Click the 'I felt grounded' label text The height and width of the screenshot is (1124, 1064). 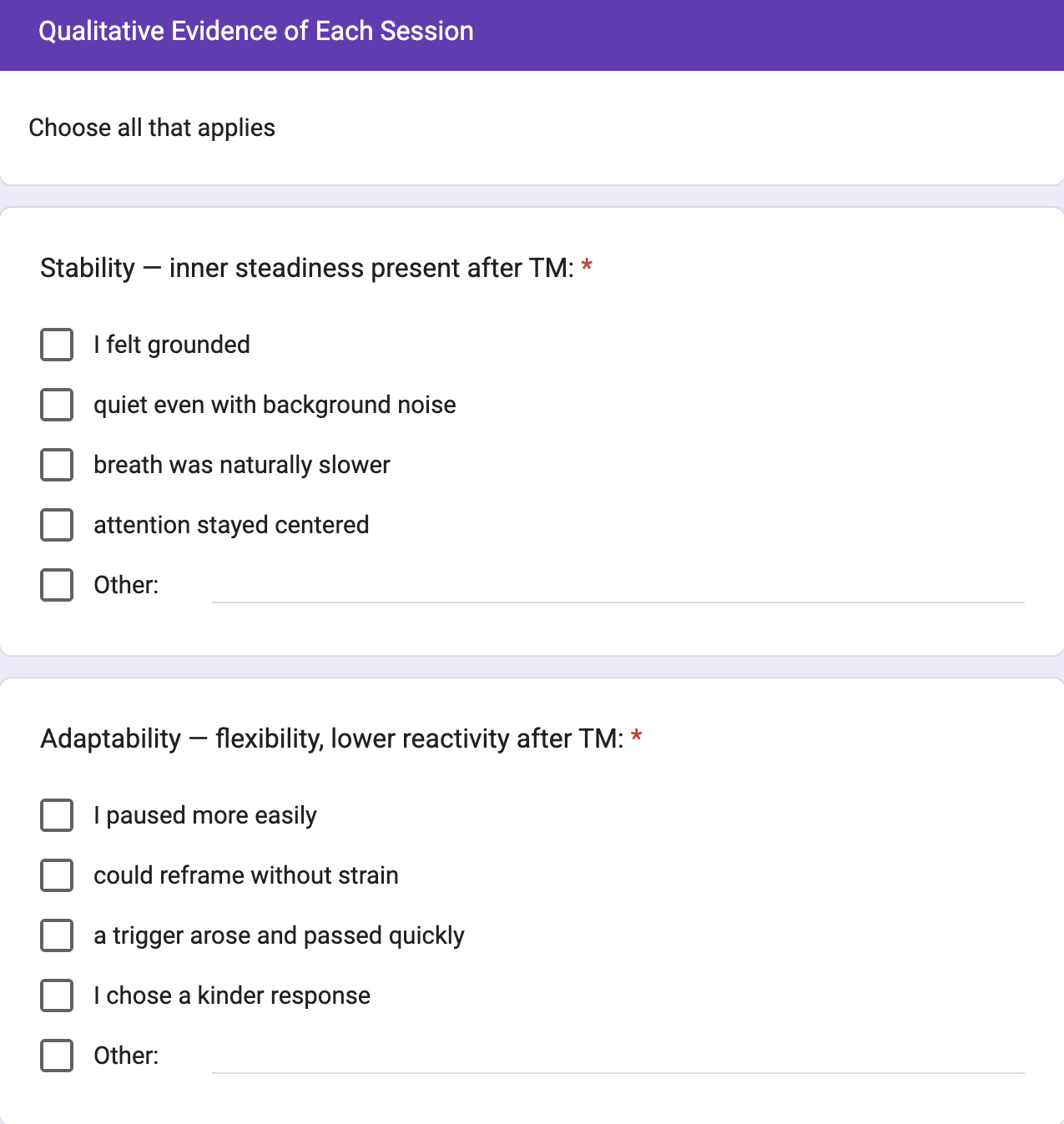click(x=172, y=345)
